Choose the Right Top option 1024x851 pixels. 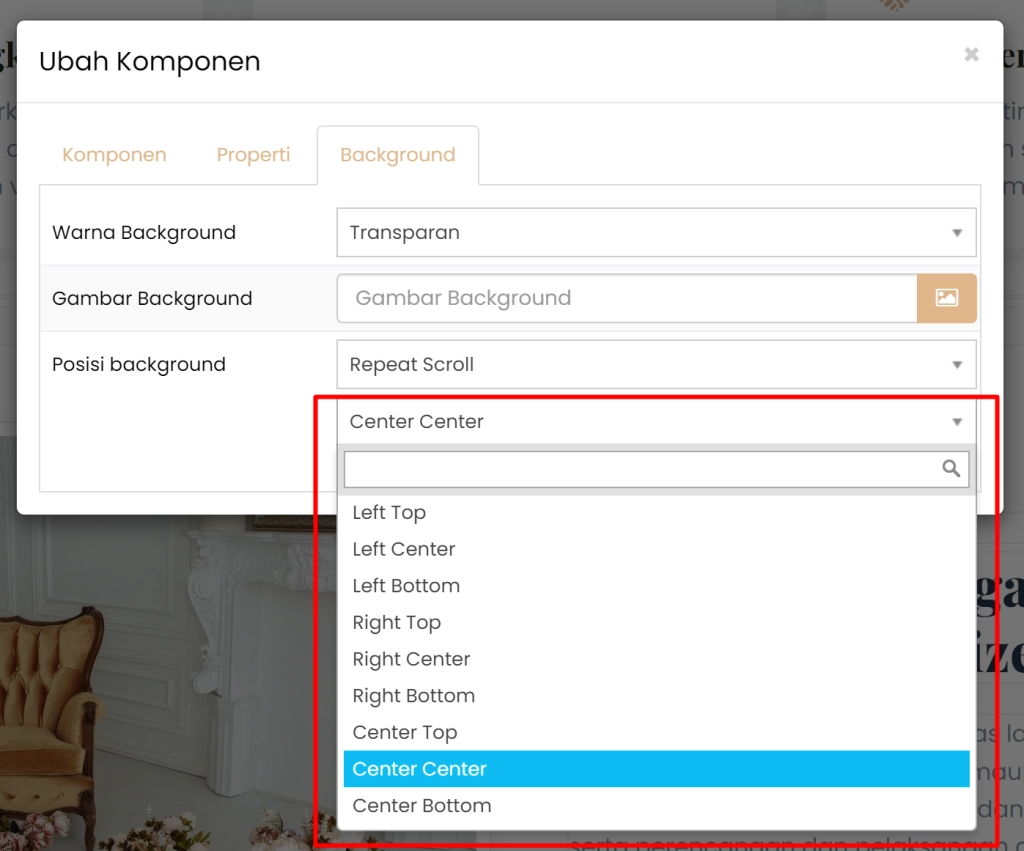396,622
